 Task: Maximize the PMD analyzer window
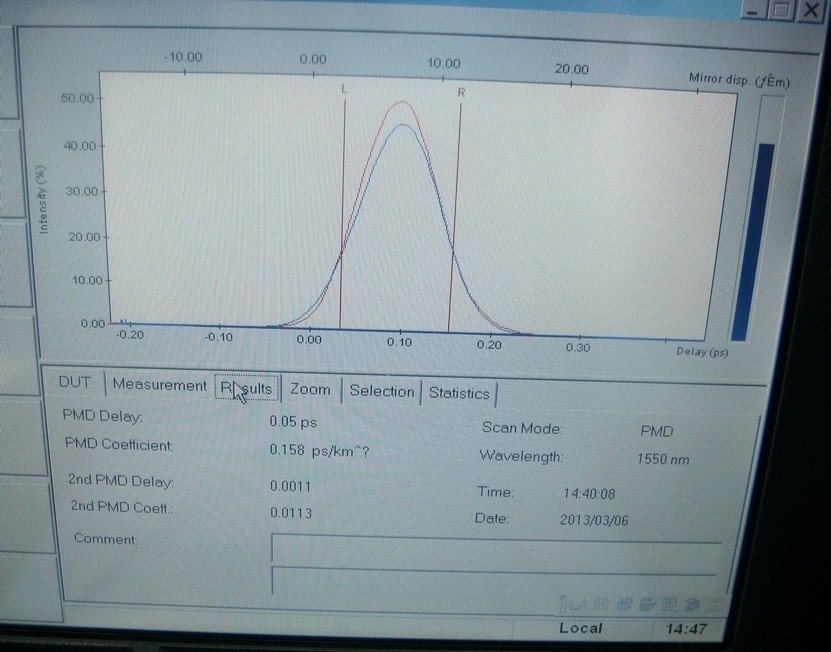(x=780, y=10)
